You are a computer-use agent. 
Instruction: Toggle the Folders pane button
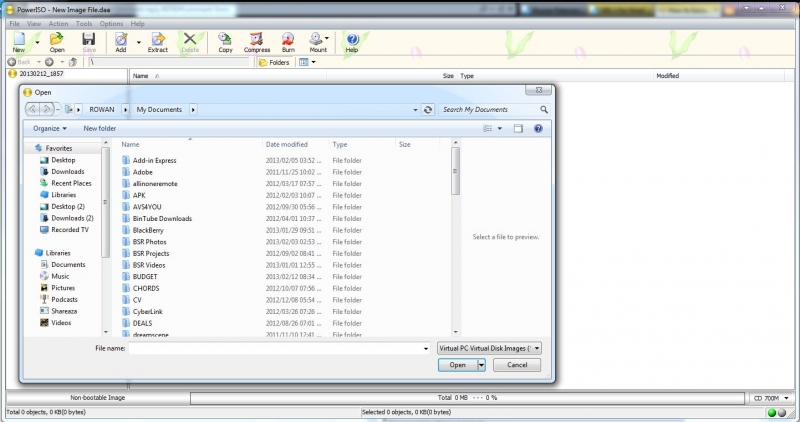coord(274,62)
